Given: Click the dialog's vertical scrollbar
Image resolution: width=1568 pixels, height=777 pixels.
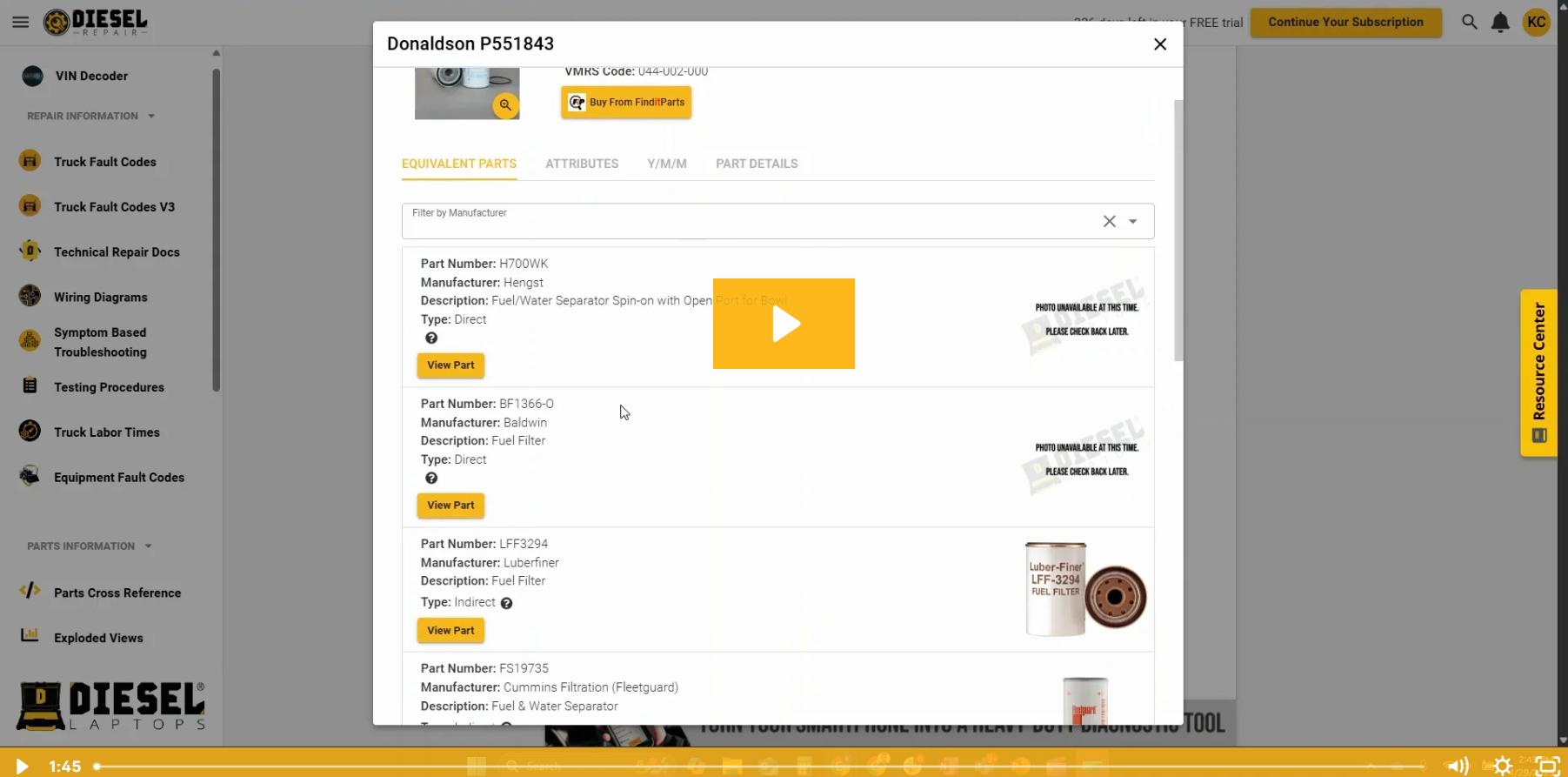Looking at the screenshot, I should (1178, 231).
